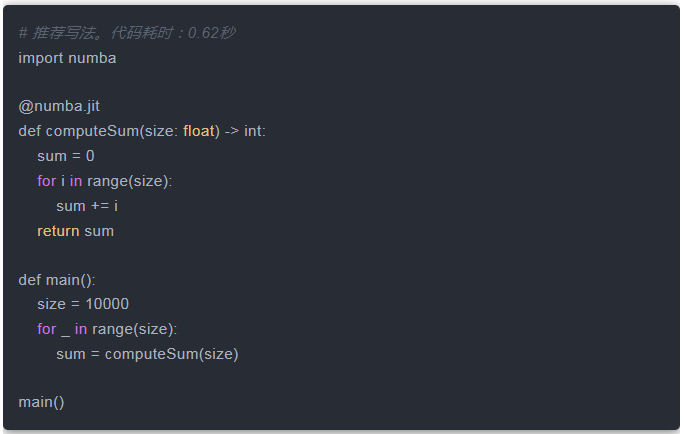Click the return keyword

(x=58, y=230)
